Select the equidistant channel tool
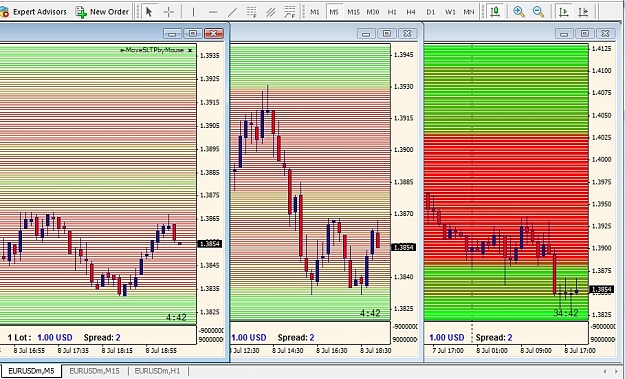The width and height of the screenshot is (625, 379). coord(271,12)
